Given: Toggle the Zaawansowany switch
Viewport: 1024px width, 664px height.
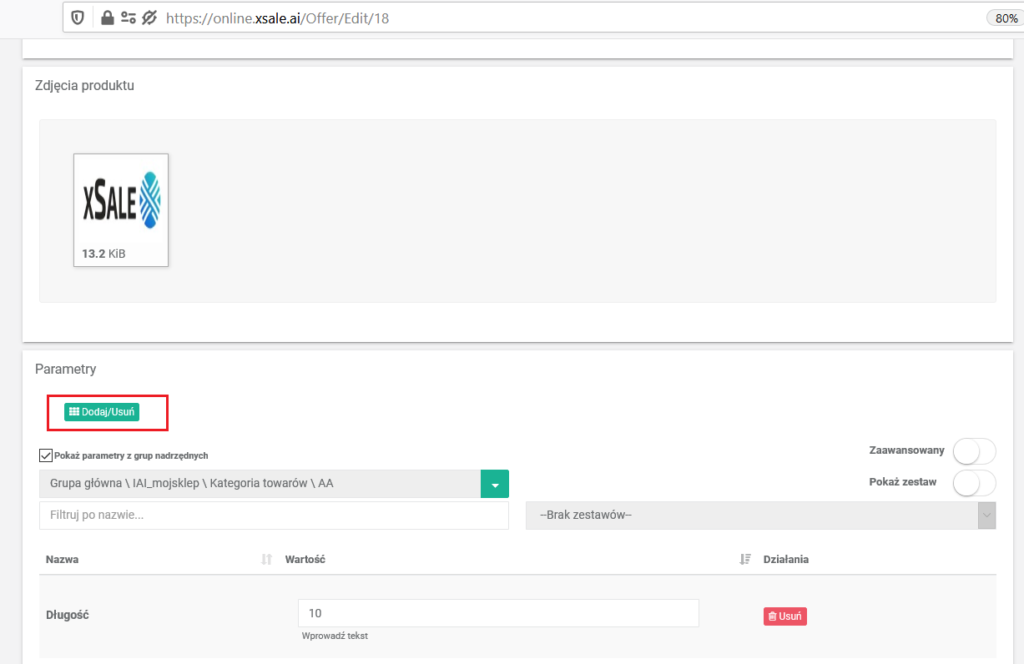Looking at the screenshot, I should (x=973, y=451).
